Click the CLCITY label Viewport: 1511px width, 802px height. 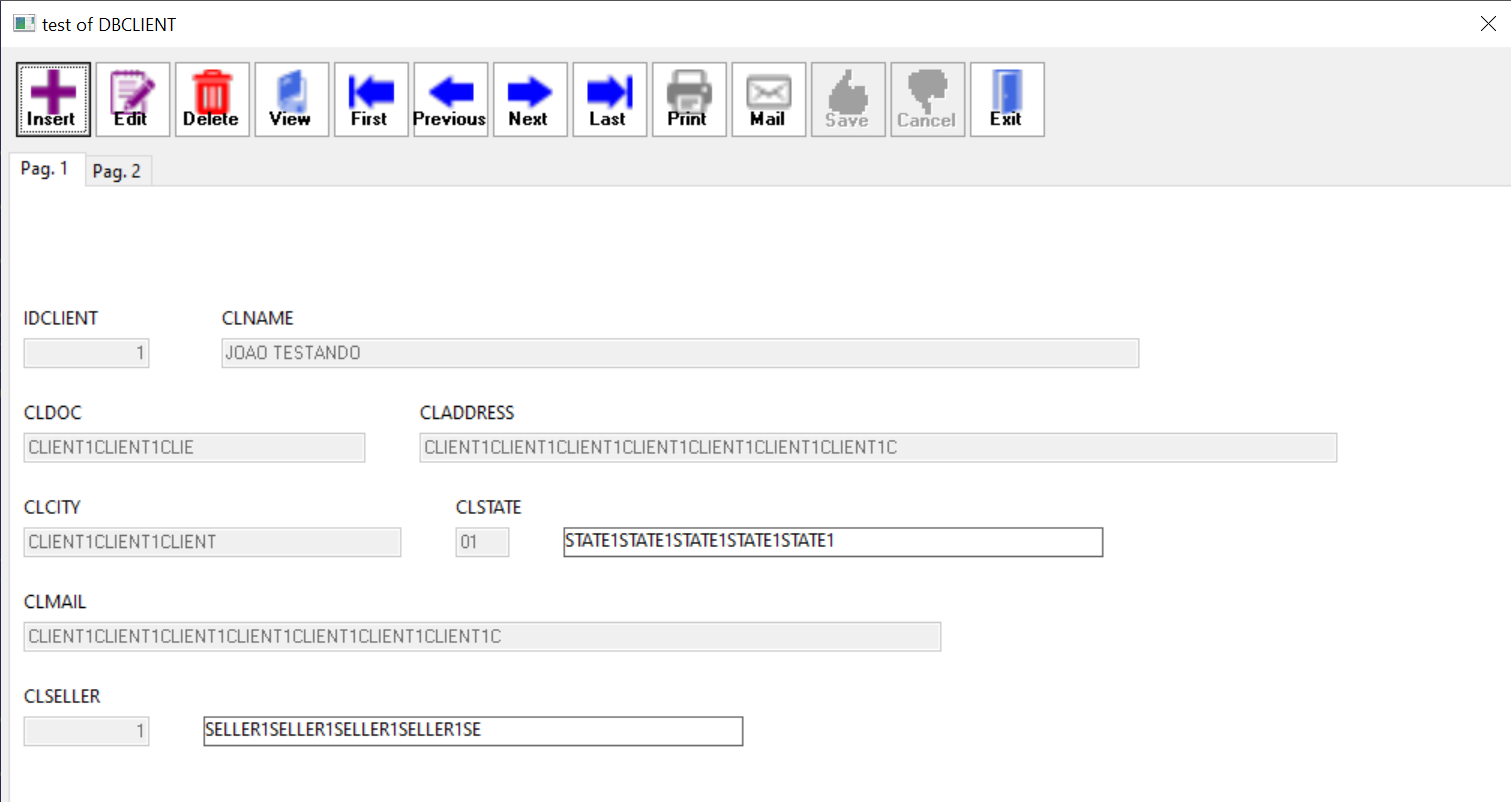click(52, 507)
